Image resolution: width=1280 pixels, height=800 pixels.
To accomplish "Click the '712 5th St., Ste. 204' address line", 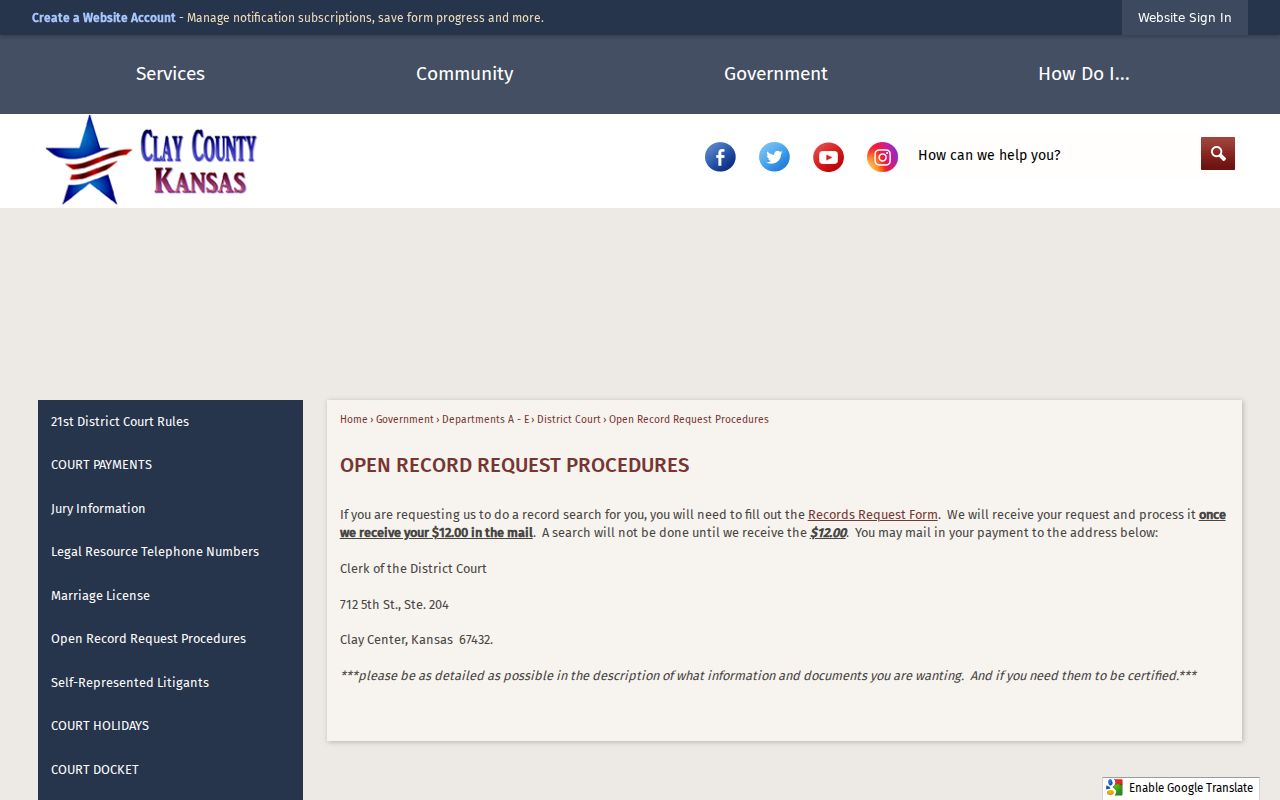I will (x=395, y=605).
